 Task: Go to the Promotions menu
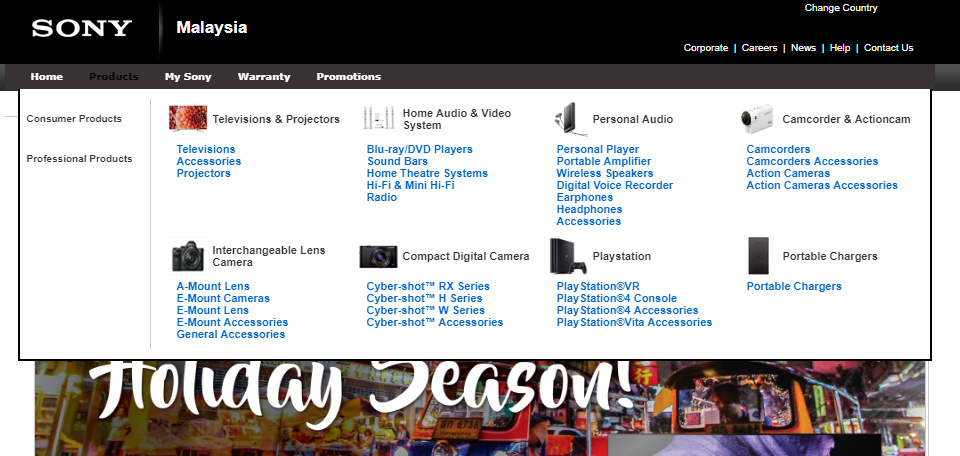click(348, 77)
